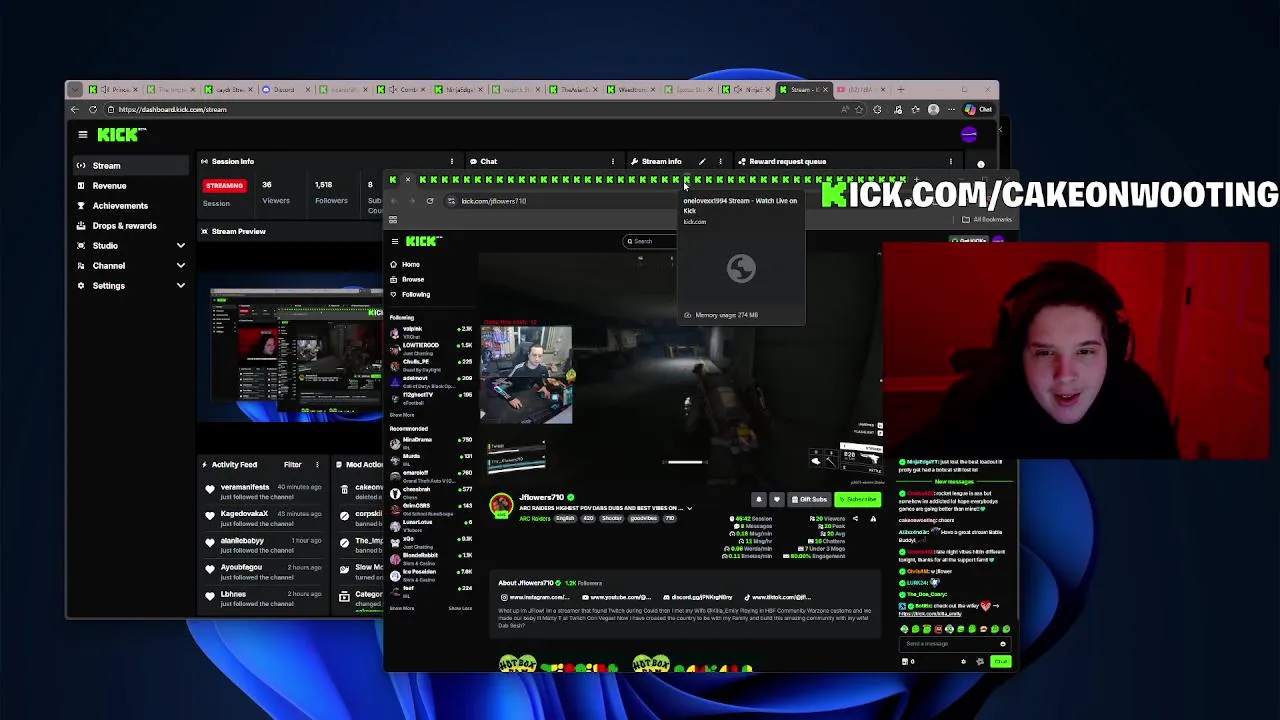
Task: Open the tab search dropdown in the back browser
Action: [x=75, y=89]
